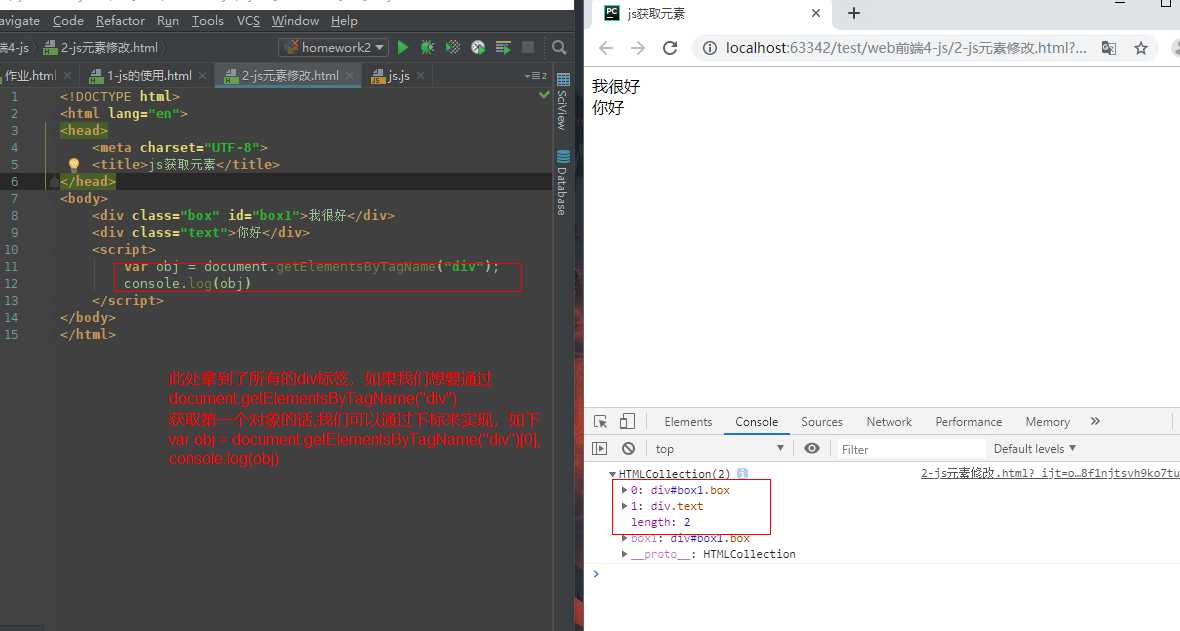Click the green inspection checkmark
This screenshot has height=631, width=1180.
click(x=544, y=95)
